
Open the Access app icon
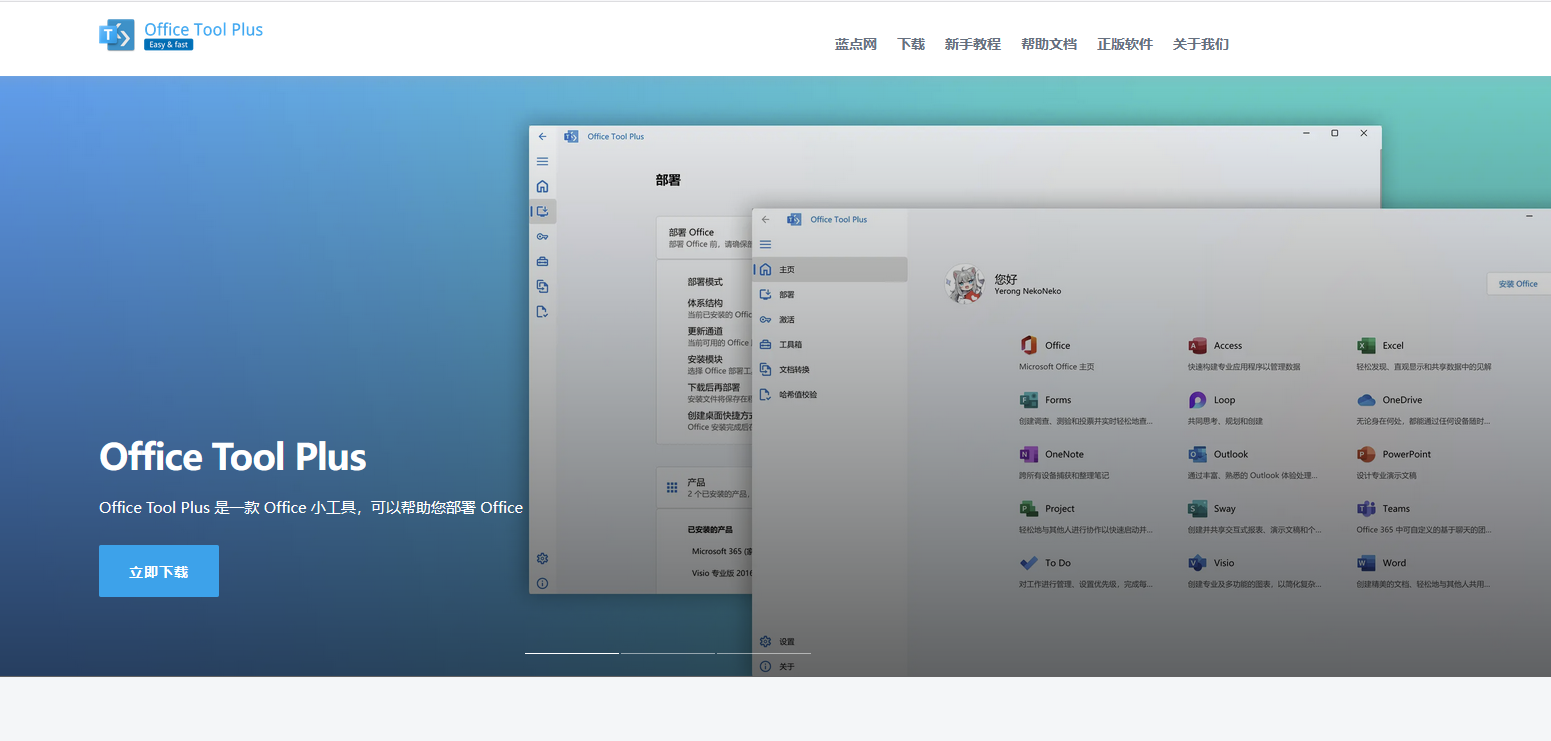coord(1197,345)
